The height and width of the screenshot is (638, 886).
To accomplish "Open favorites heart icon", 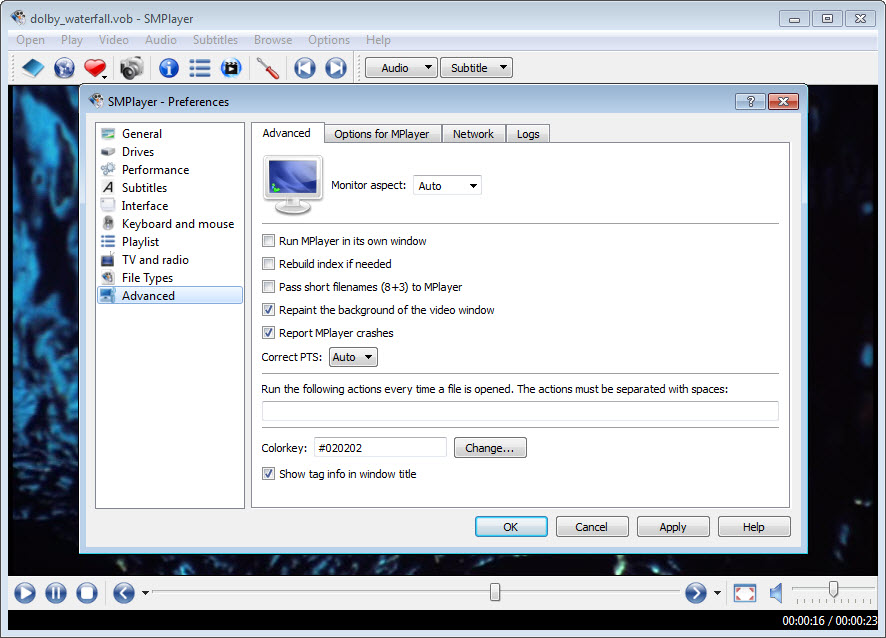I will click(94, 67).
